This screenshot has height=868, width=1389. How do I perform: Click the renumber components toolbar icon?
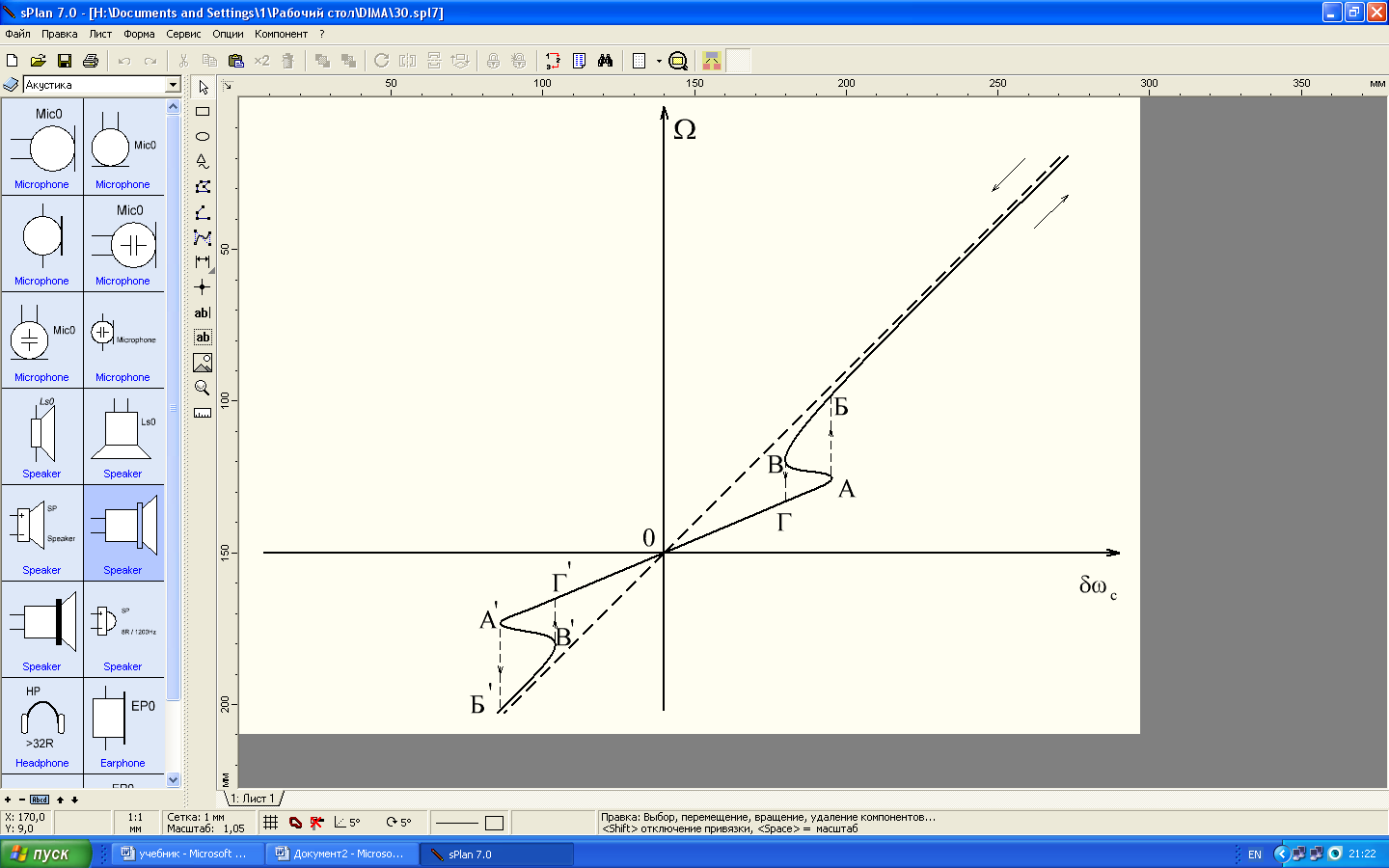pos(553,61)
